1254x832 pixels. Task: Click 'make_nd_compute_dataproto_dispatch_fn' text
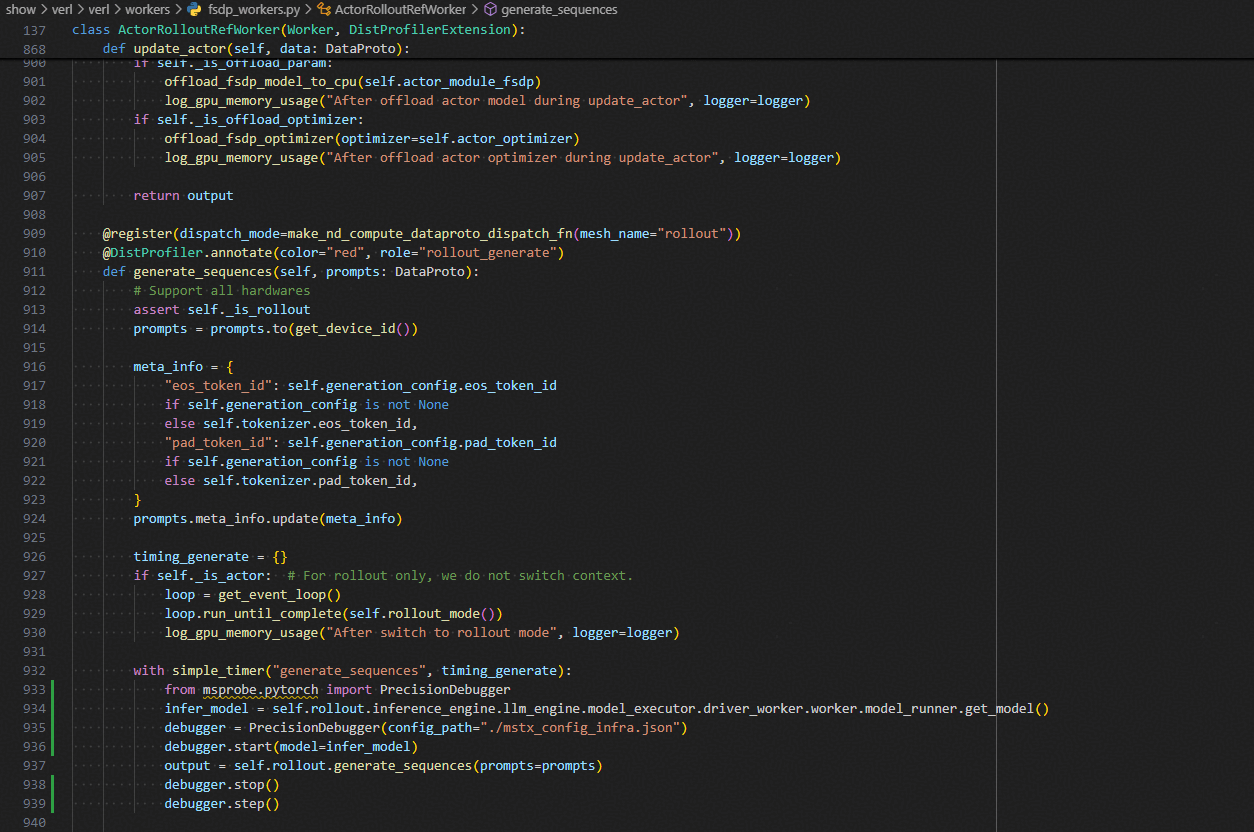tap(432, 234)
